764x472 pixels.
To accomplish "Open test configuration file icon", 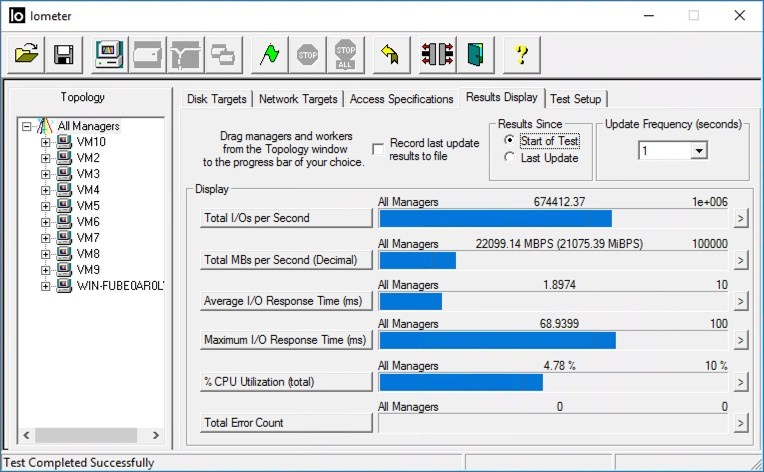I will pyautogui.click(x=26, y=55).
